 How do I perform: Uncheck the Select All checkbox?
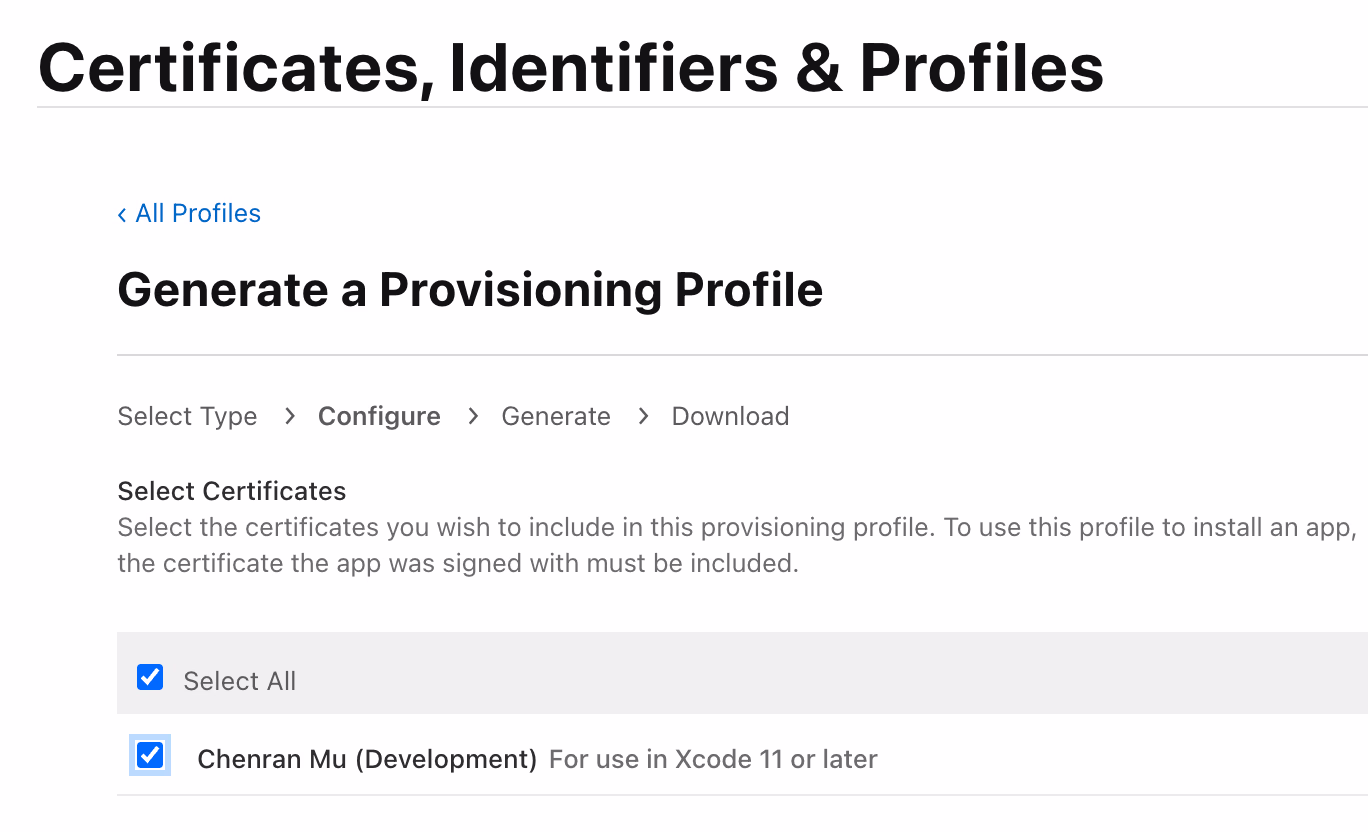click(x=150, y=678)
